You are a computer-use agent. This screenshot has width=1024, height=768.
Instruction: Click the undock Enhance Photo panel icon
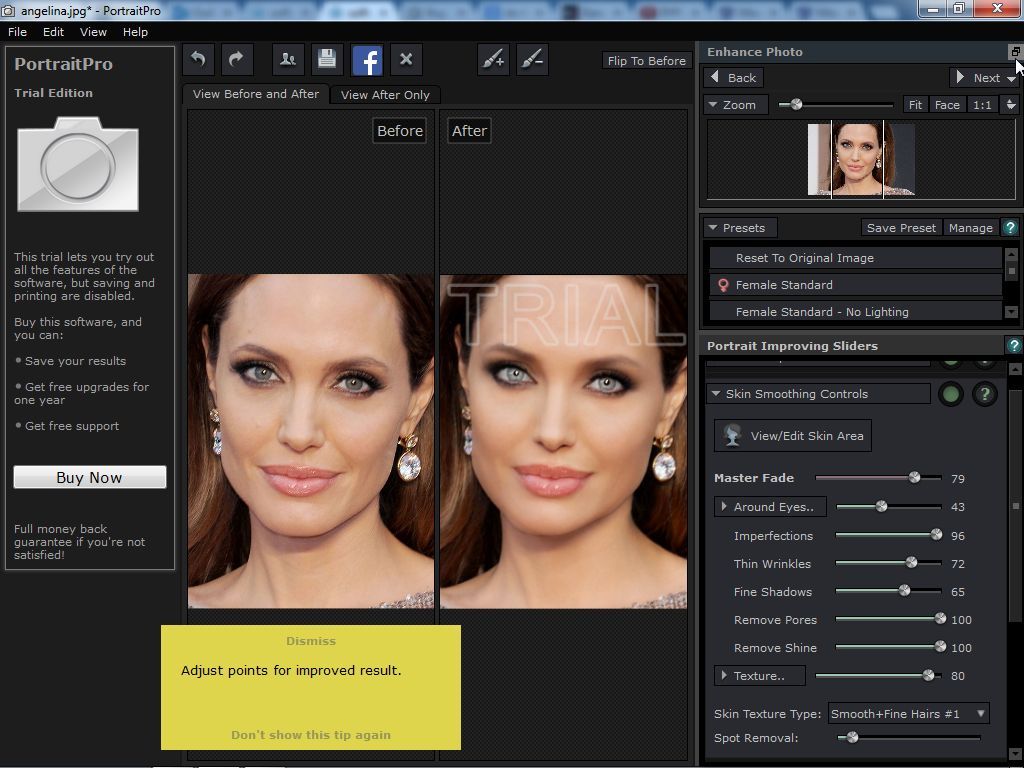pos(1015,51)
